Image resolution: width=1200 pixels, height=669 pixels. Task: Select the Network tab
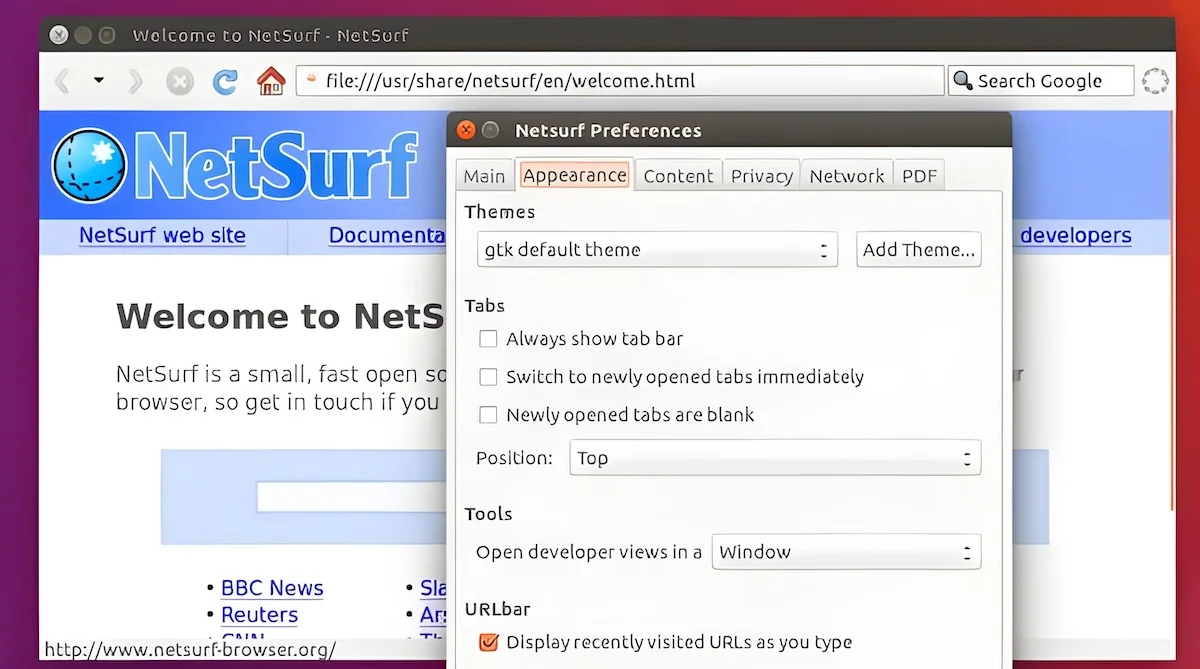click(x=846, y=176)
